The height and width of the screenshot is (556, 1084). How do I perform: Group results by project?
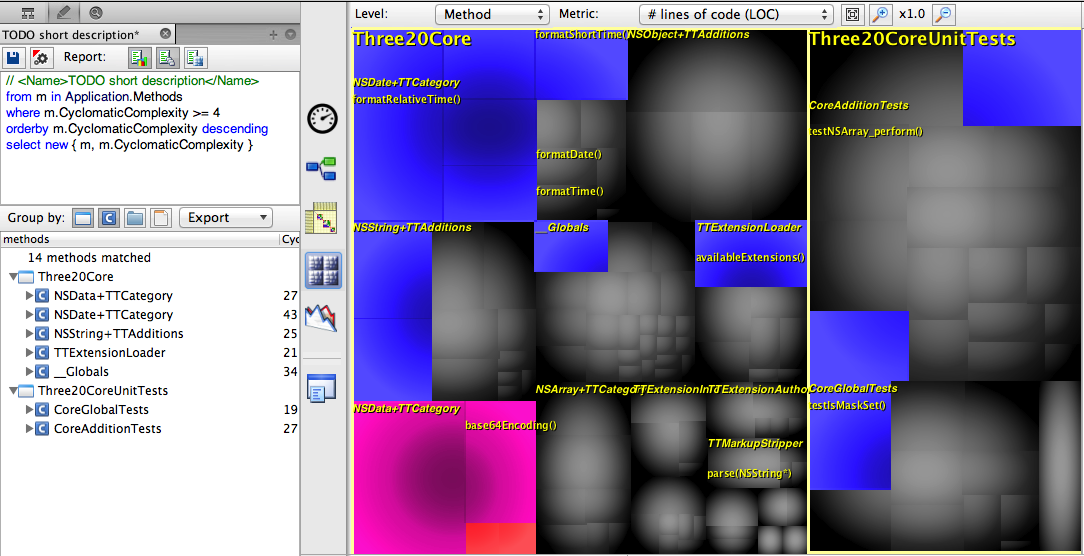pyautogui.click(x=83, y=219)
